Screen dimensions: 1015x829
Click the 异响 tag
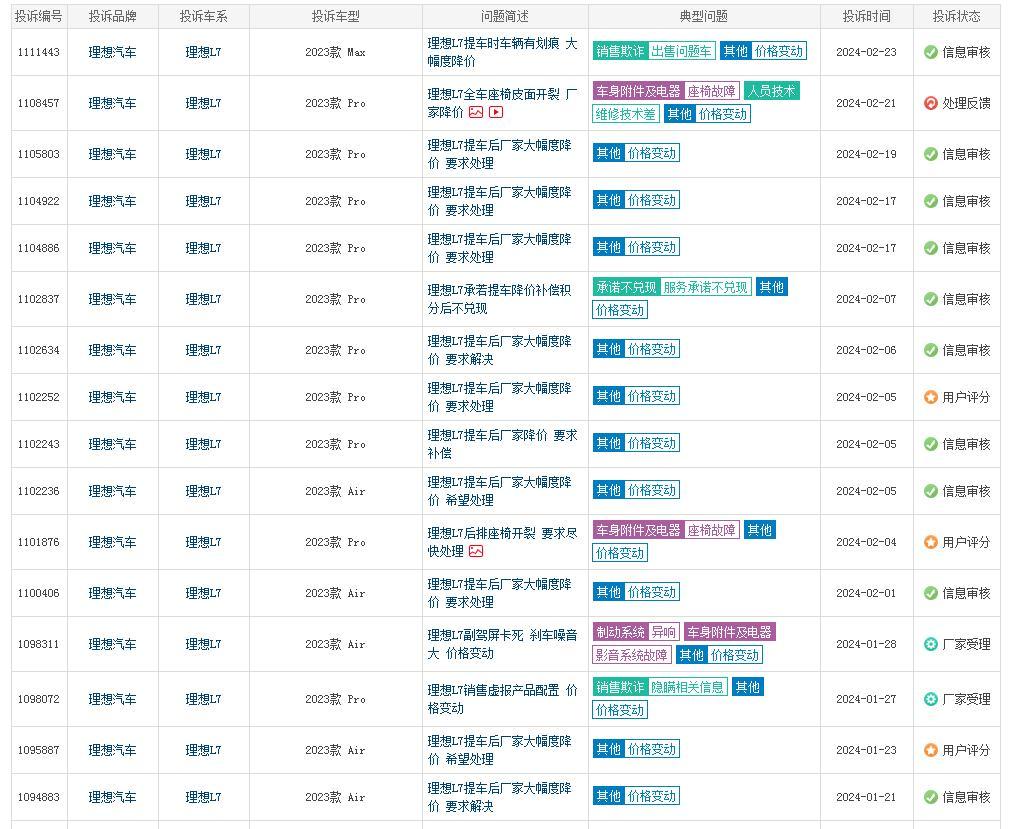click(664, 632)
